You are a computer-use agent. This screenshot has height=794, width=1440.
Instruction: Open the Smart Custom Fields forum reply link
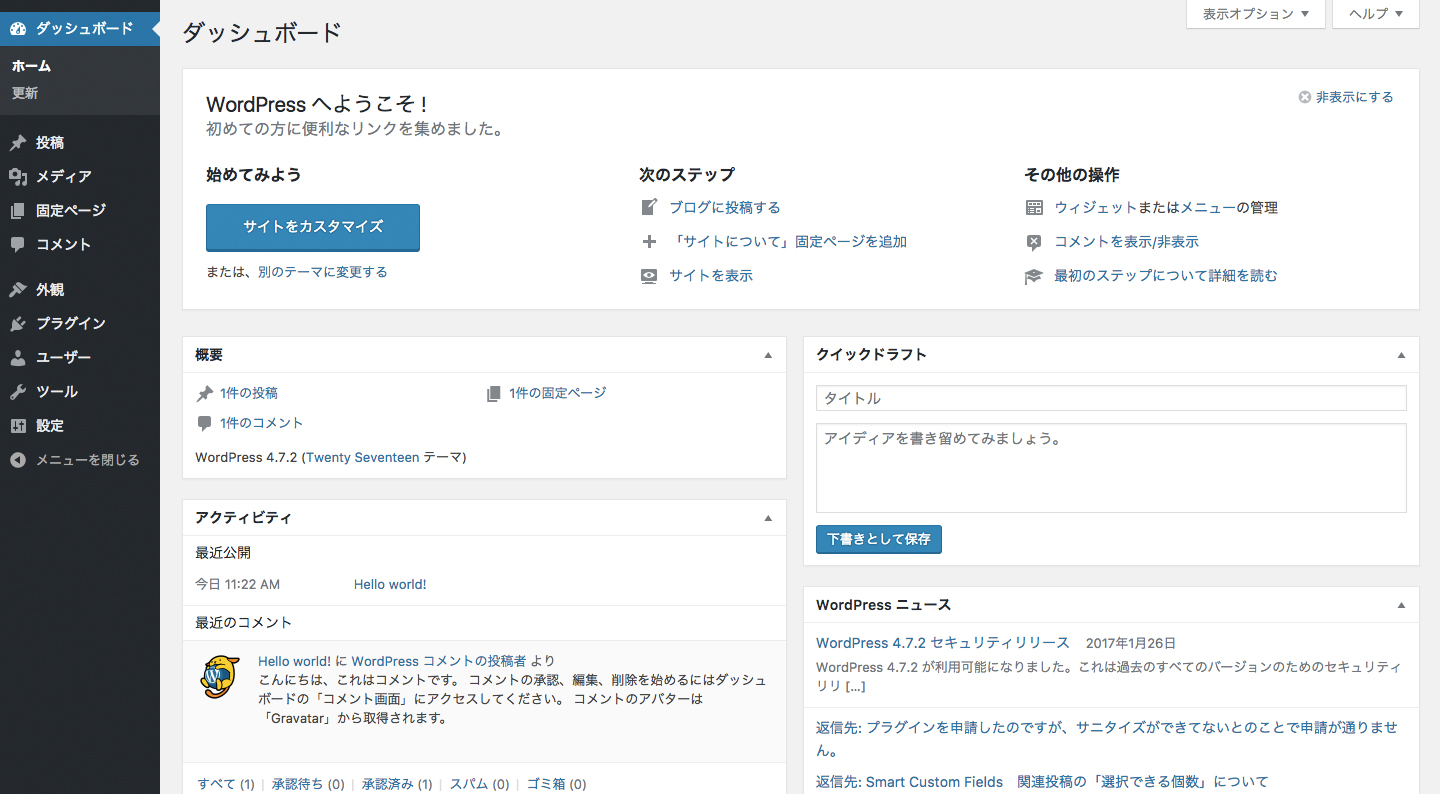[x=1042, y=782]
